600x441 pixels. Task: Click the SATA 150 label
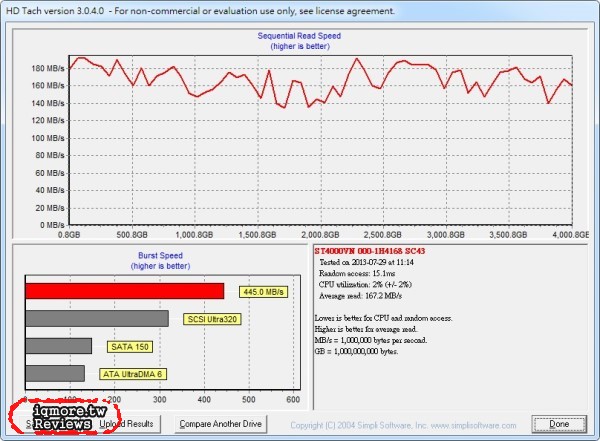(130, 347)
